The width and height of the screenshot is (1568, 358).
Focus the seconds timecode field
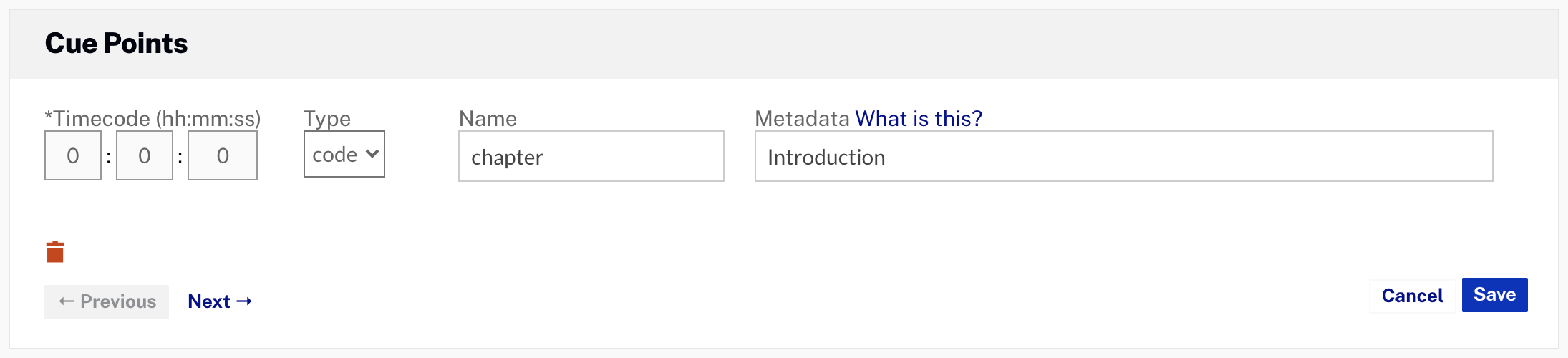coord(223,155)
